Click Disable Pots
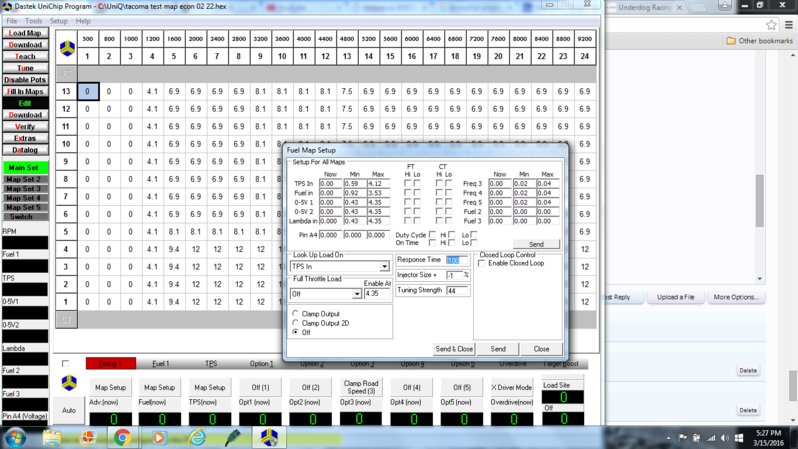 point(25,80)
